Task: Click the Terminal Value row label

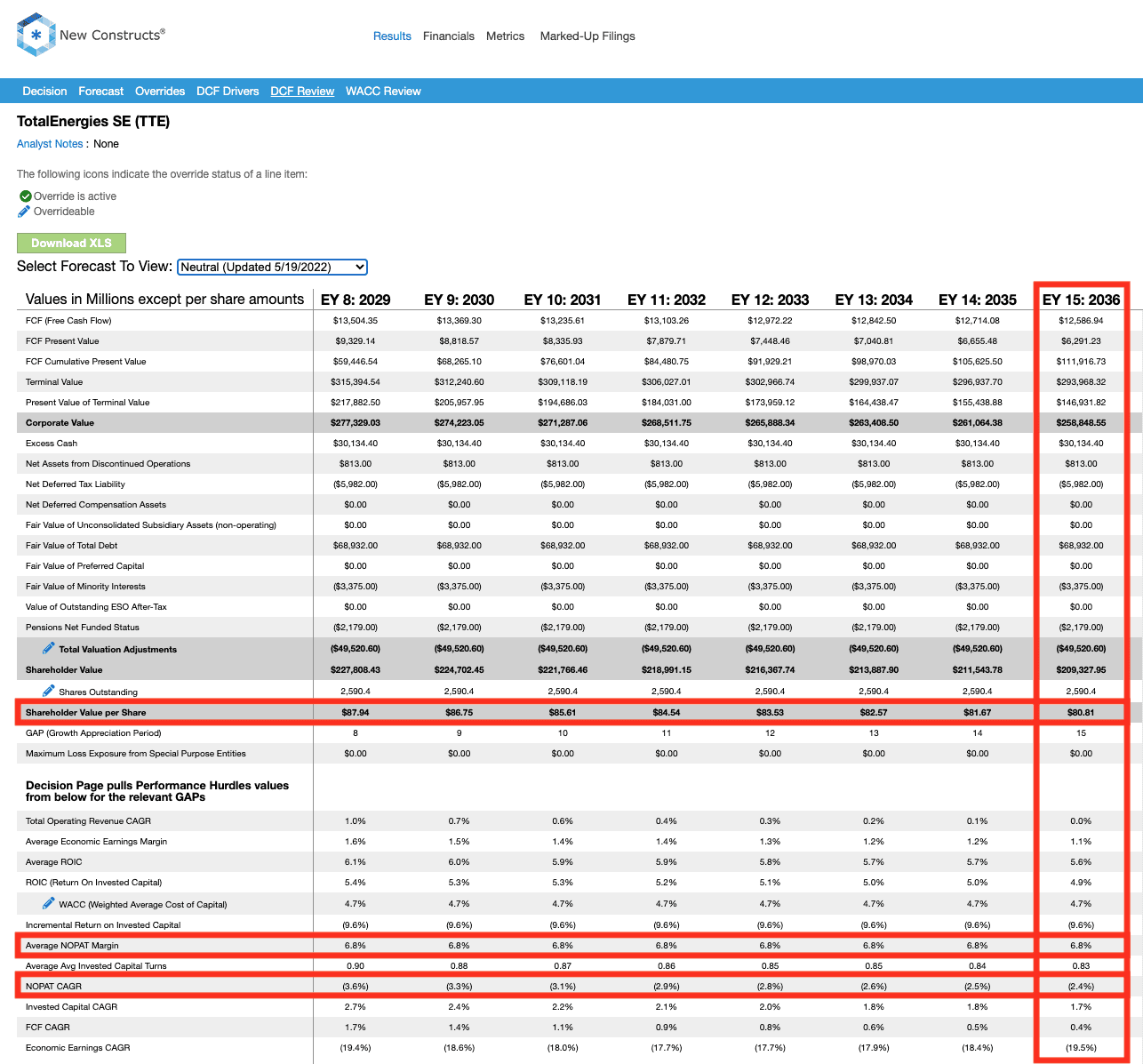Action: point(54,382)
